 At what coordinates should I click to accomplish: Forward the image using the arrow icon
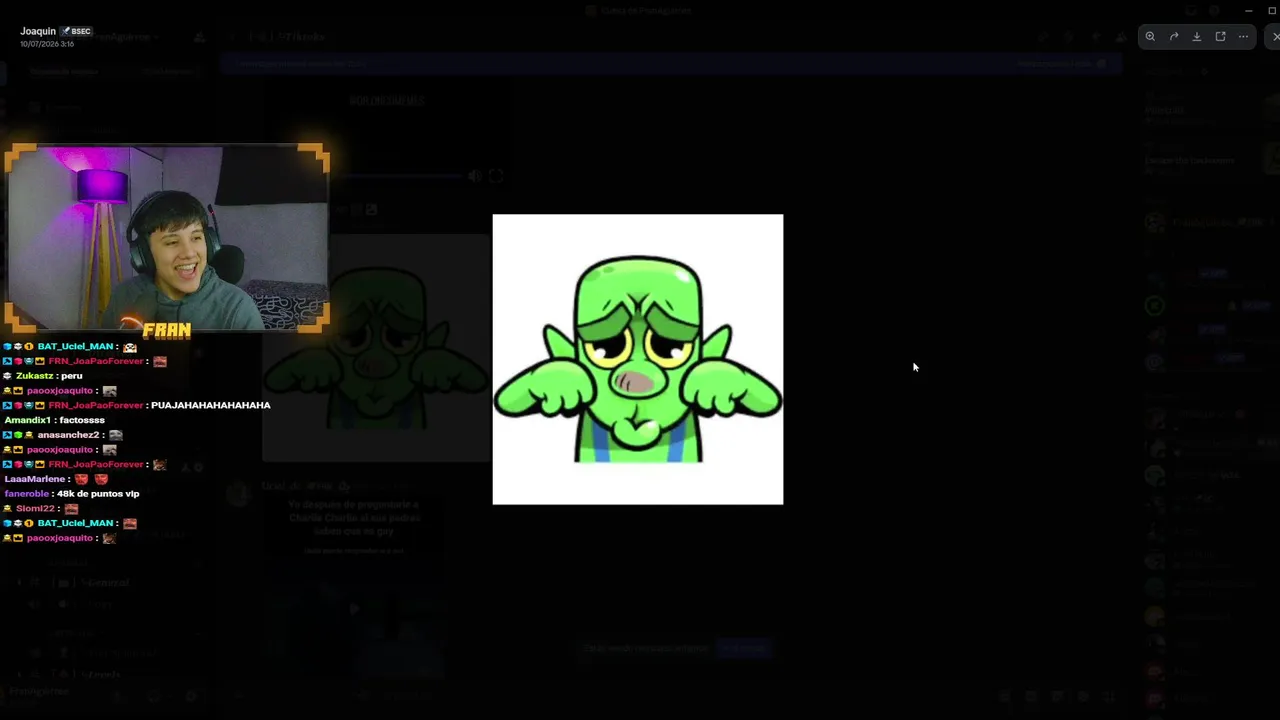click(x=1174, y=37)
